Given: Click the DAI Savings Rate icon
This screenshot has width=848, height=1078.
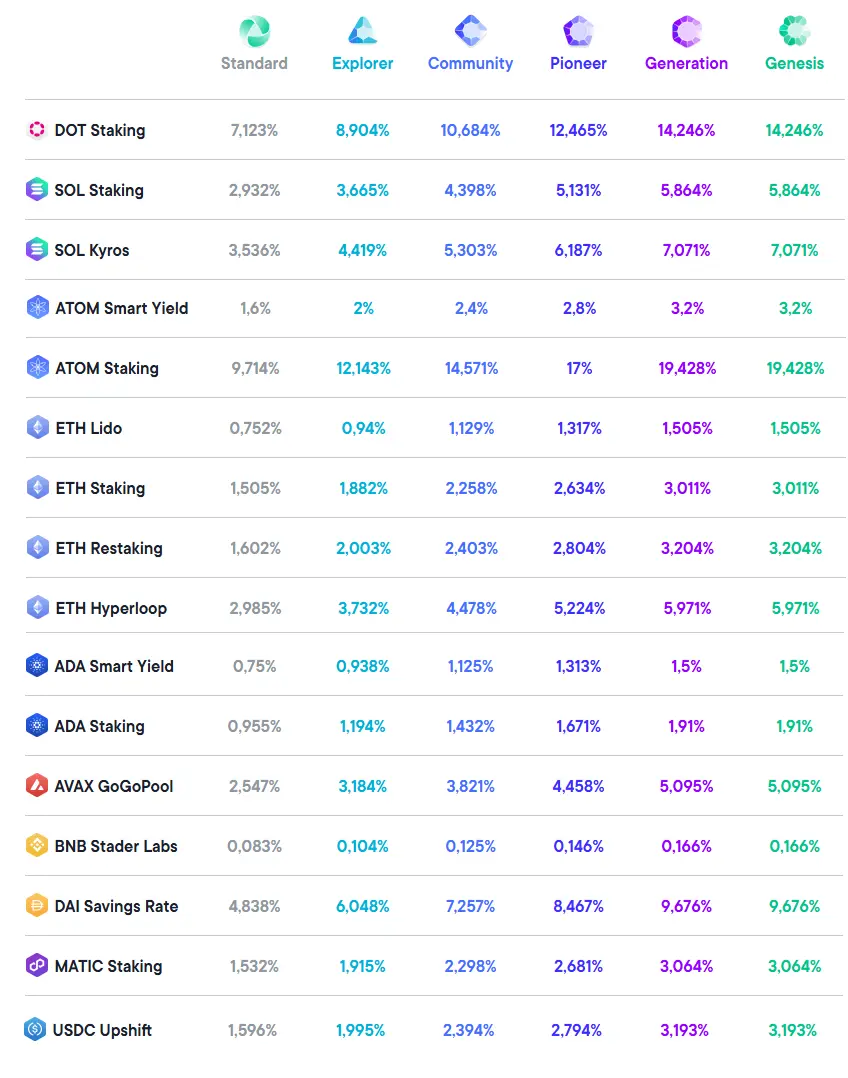Looking at the screenshot, I should [37, 906].
